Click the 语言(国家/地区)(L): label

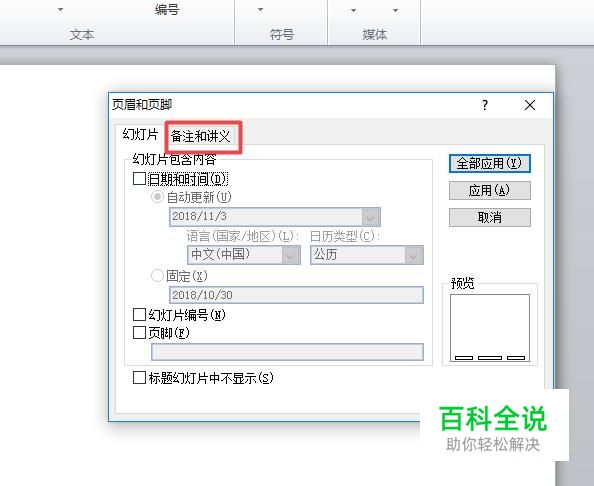(x=243, y=236)
